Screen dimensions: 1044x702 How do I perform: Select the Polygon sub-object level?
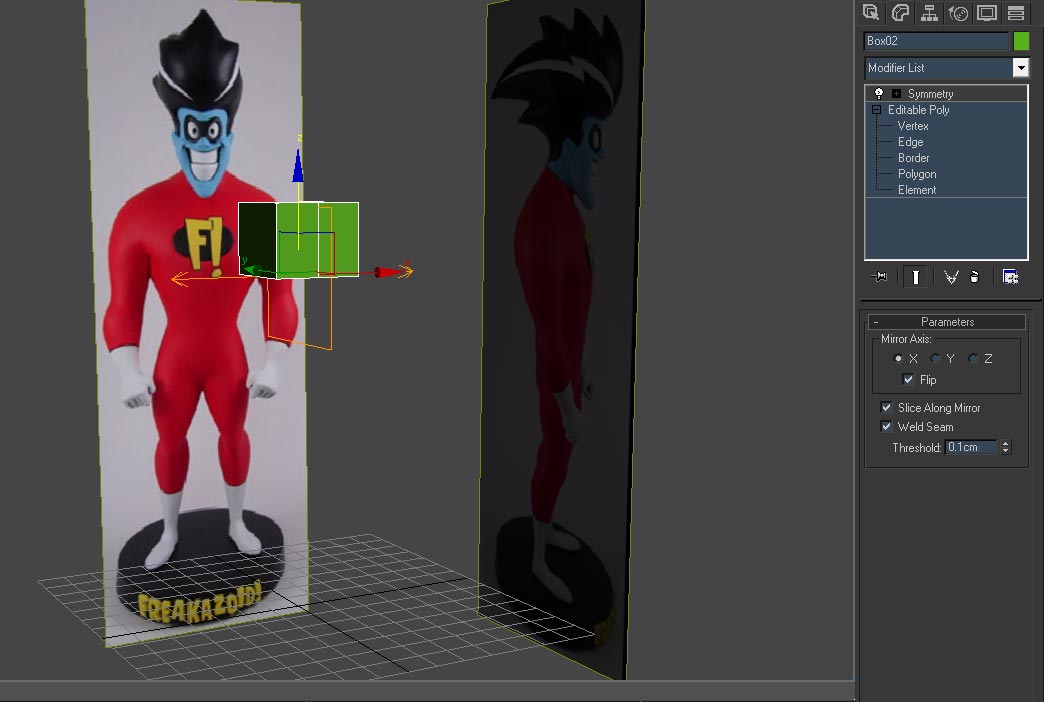tap(917, 174)
